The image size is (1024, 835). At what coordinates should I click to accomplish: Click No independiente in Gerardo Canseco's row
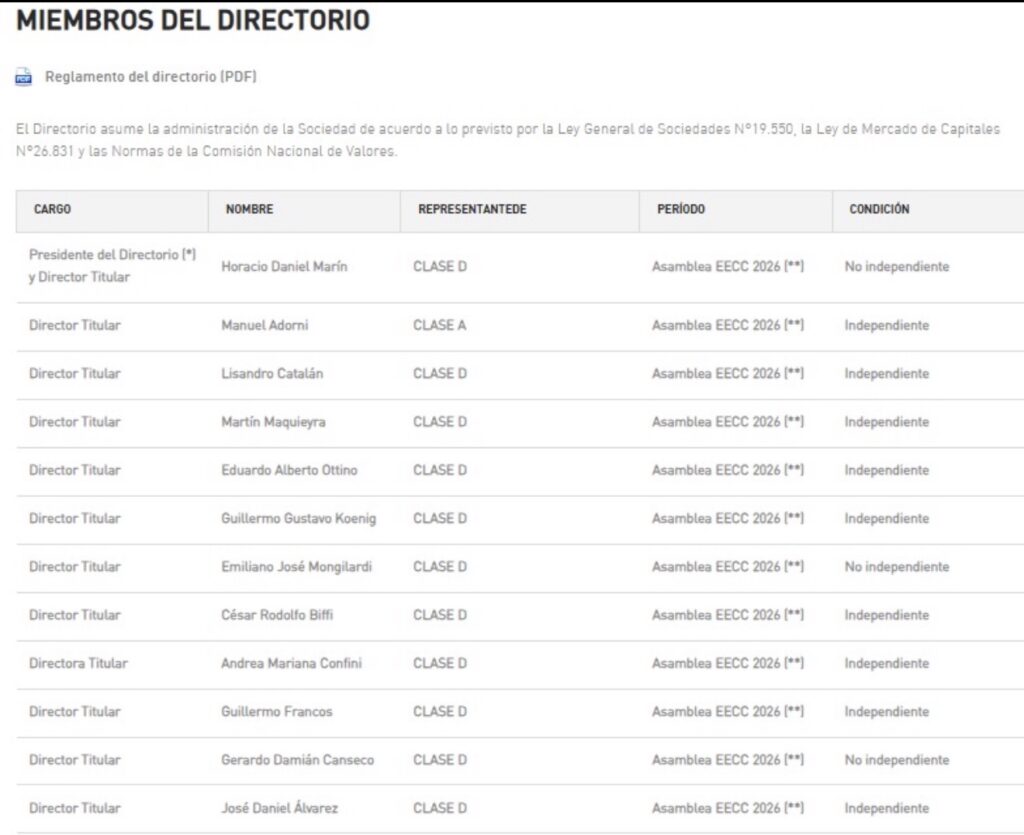coord(896,760)
